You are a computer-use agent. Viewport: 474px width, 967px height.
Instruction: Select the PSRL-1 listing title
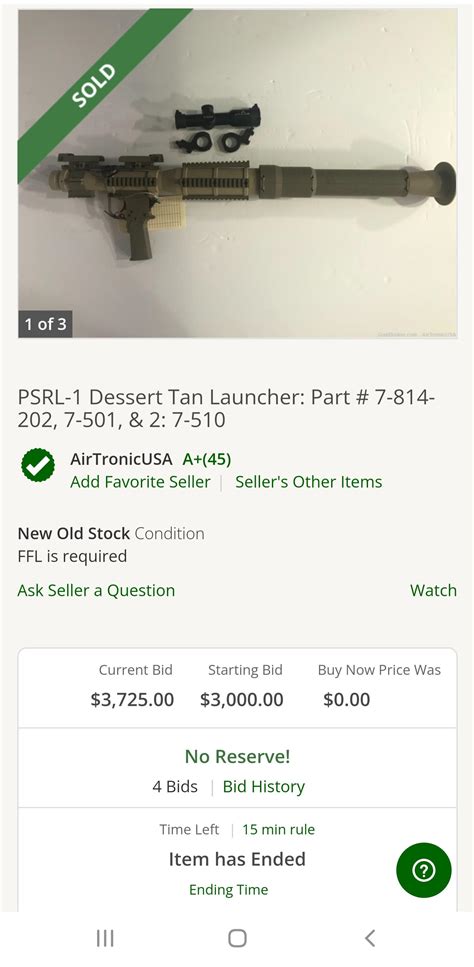click(226, 408)
